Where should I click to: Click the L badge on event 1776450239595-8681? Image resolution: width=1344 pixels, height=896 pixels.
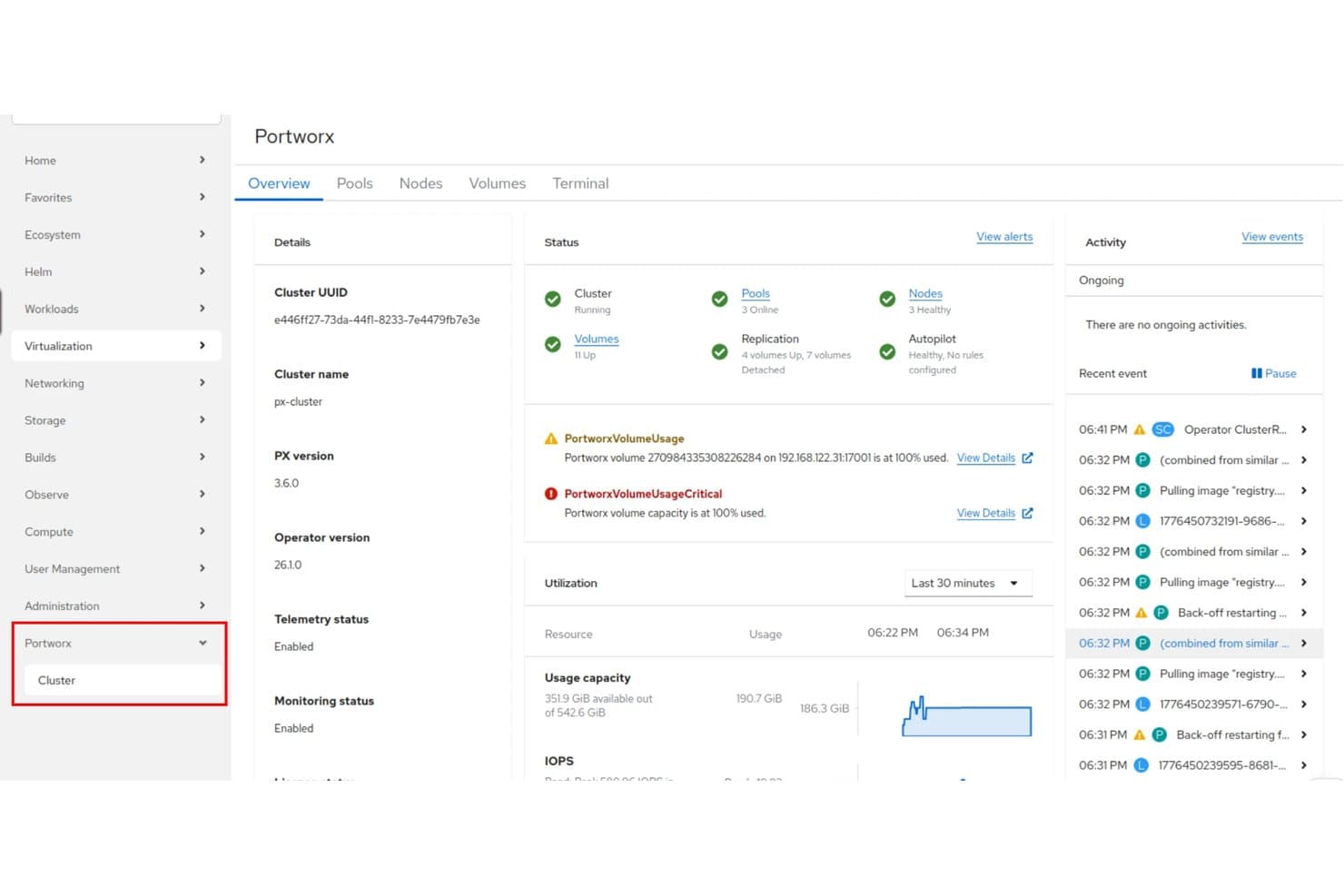point(1142,765)
